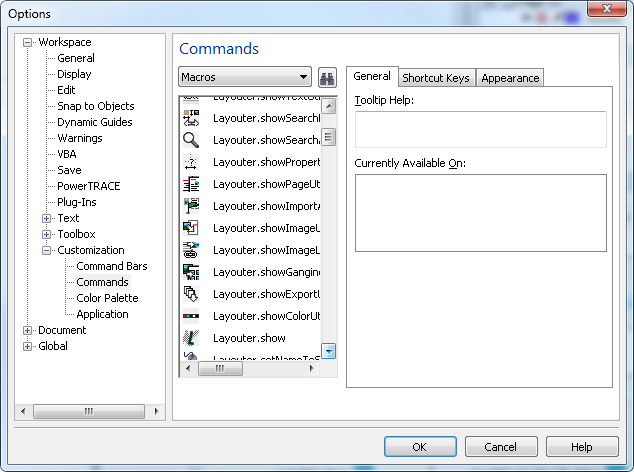The height and width of the screenshot is (472, 634).
Task: Select the Save tree item
Action: point(69,170)
